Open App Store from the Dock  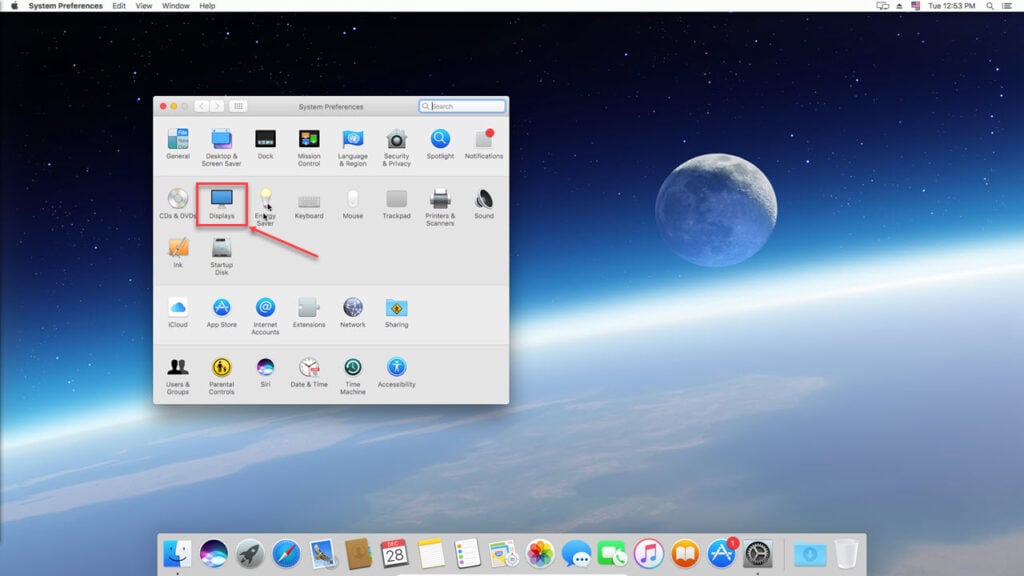(x=722, y=554)
